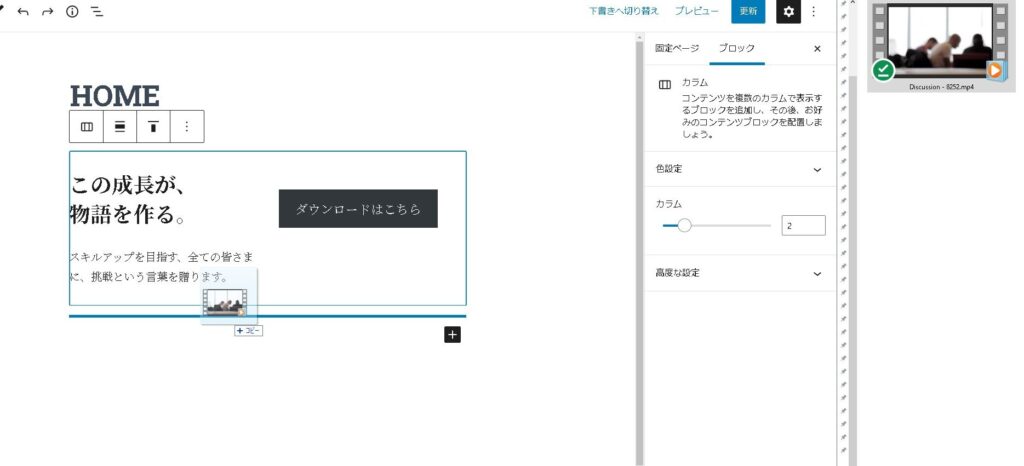Open the content structure info icon

(72, 12)
